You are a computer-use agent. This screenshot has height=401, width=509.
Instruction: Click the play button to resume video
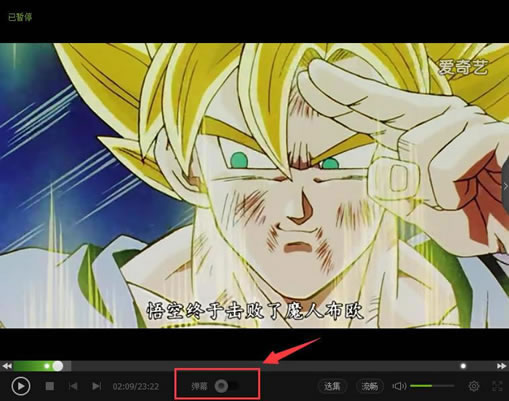pyautogui.click(x=21, y=386)
